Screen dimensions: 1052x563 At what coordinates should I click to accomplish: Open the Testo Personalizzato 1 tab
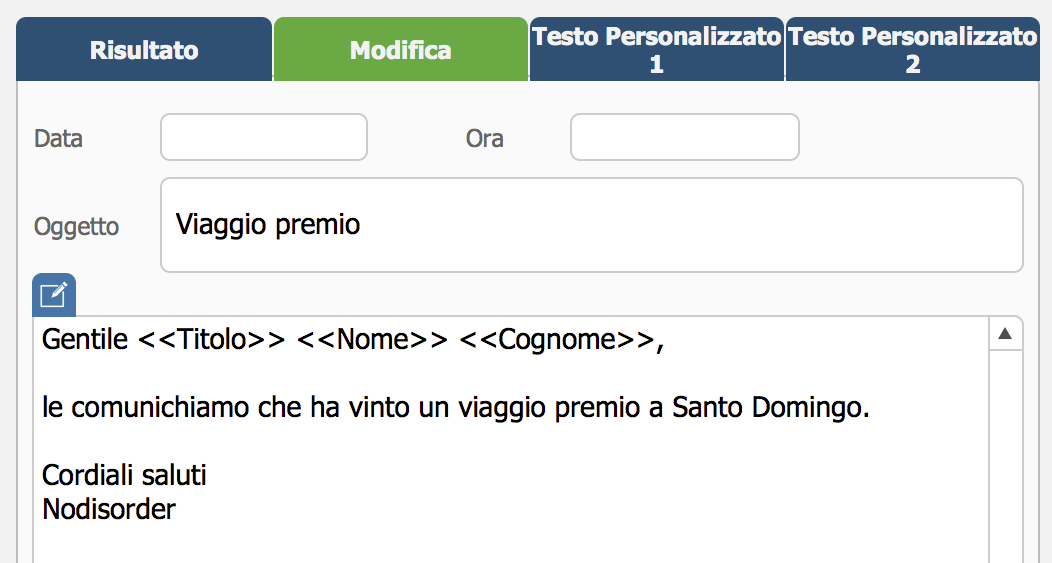click(x=657, y=50)
